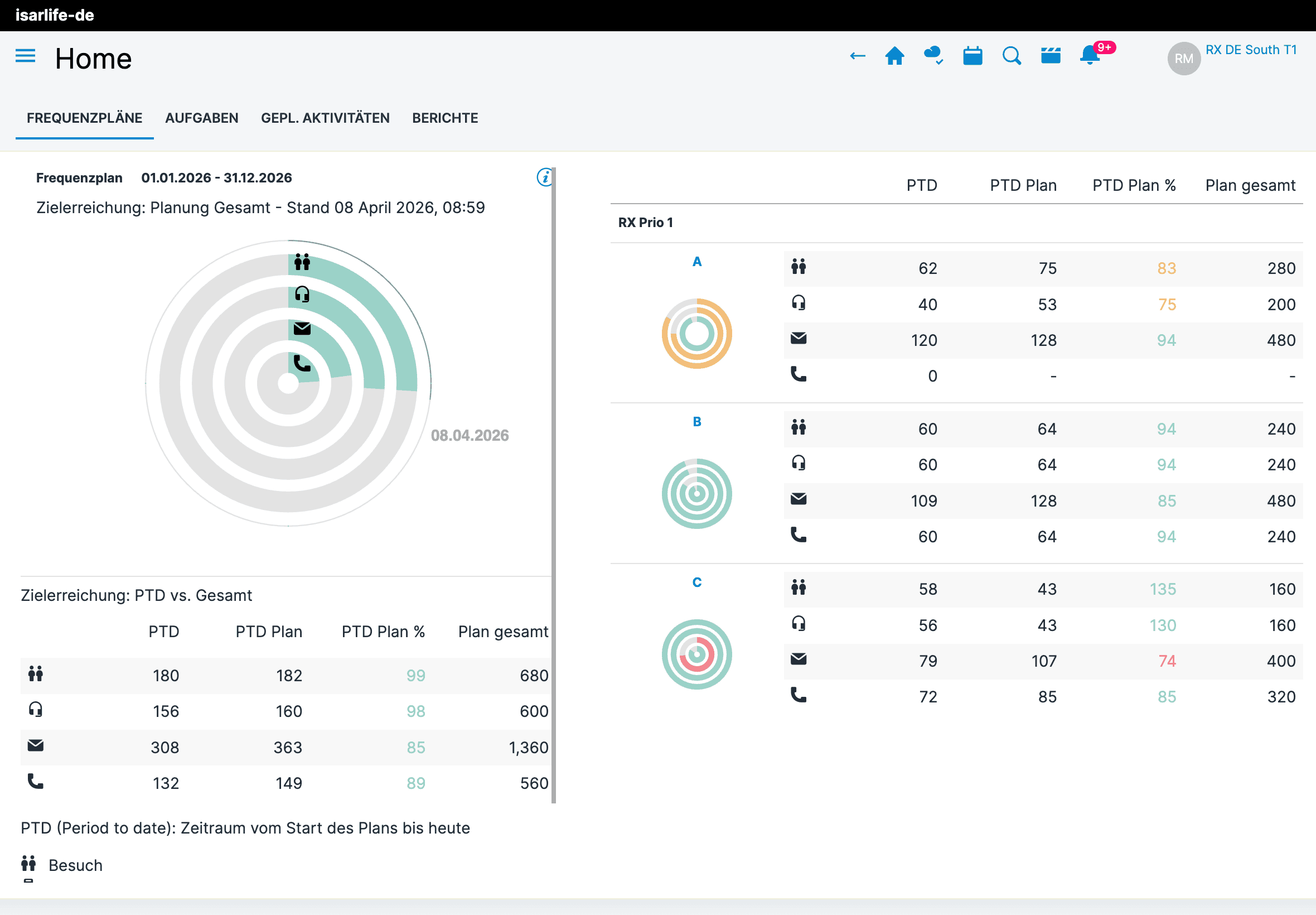1316x915 pixels.
Task: Open the hamburger navigation menu
Action: click(x=25, y=56)
